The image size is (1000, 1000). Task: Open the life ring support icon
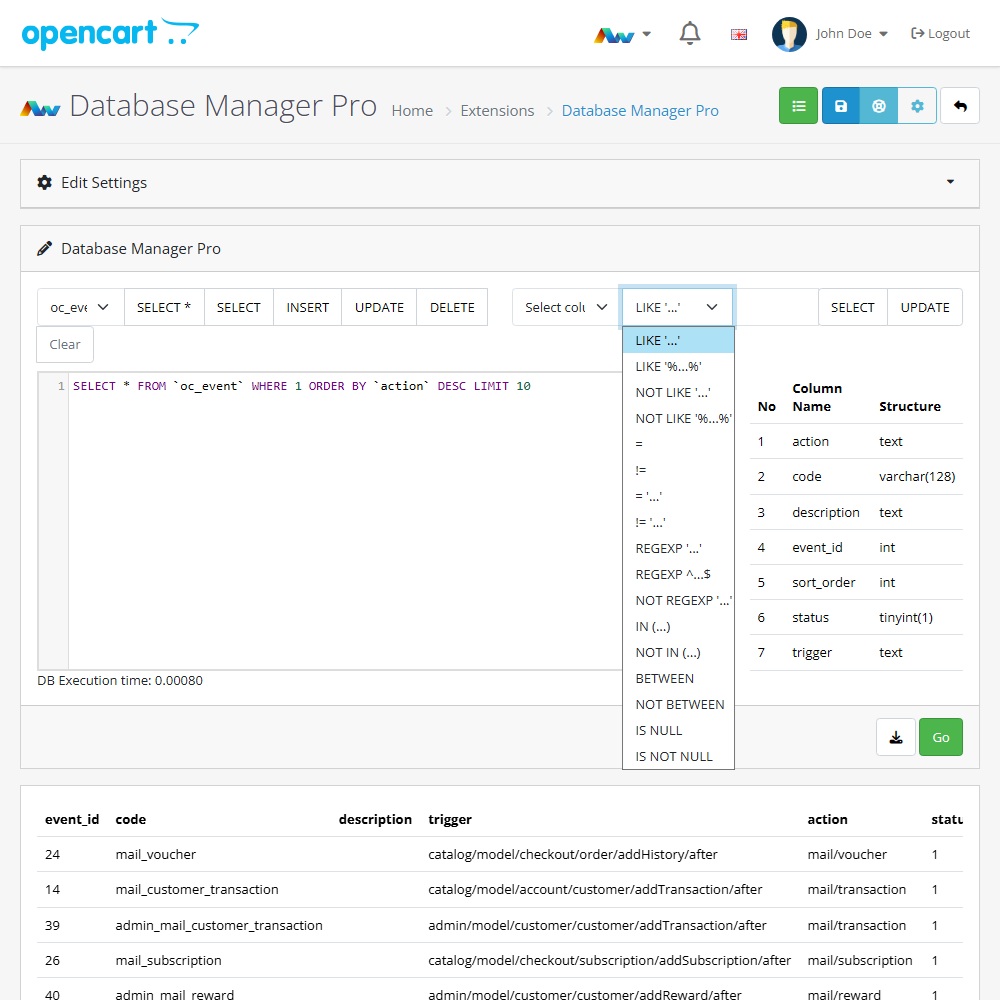(879, 106)
